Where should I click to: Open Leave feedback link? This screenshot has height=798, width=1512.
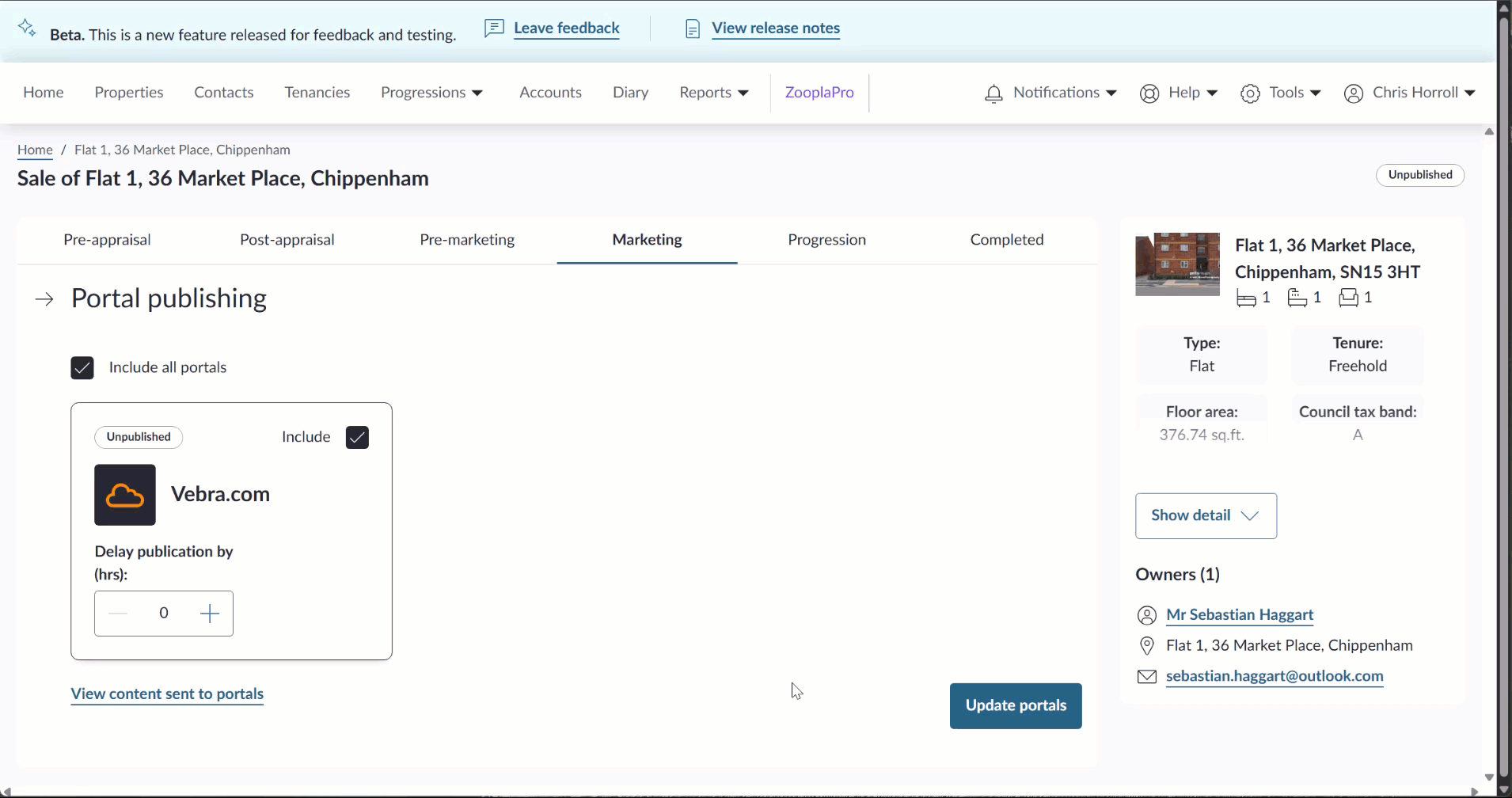coord(567,28)
